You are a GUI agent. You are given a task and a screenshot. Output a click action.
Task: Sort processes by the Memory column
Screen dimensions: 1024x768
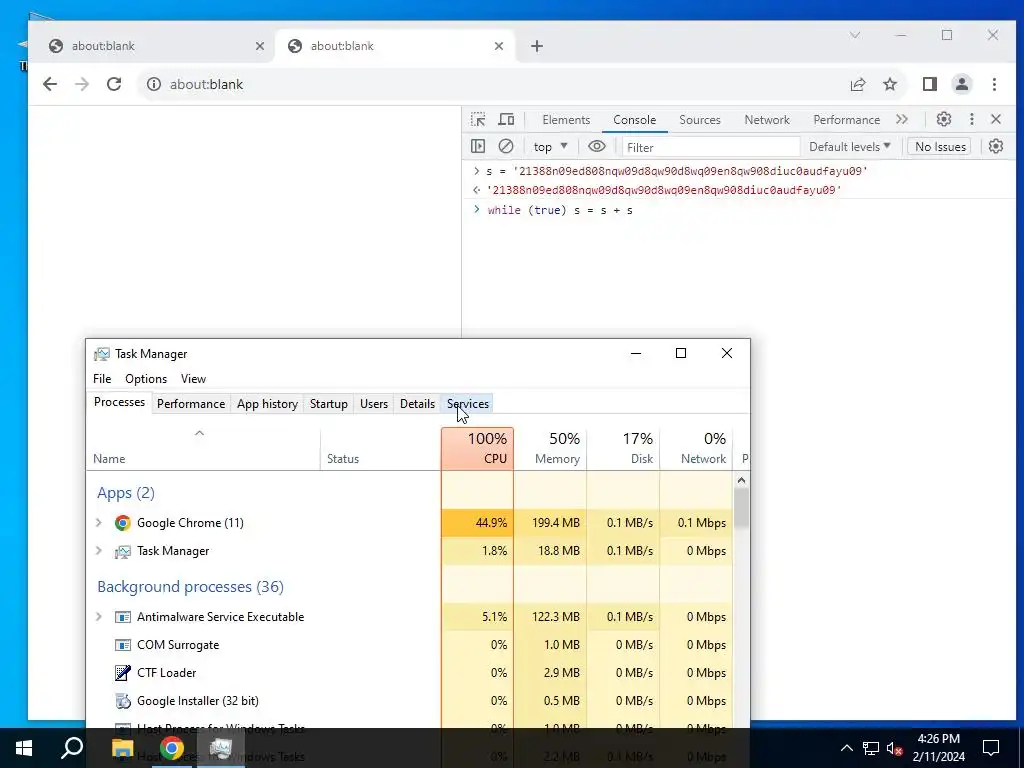[551, 449]
